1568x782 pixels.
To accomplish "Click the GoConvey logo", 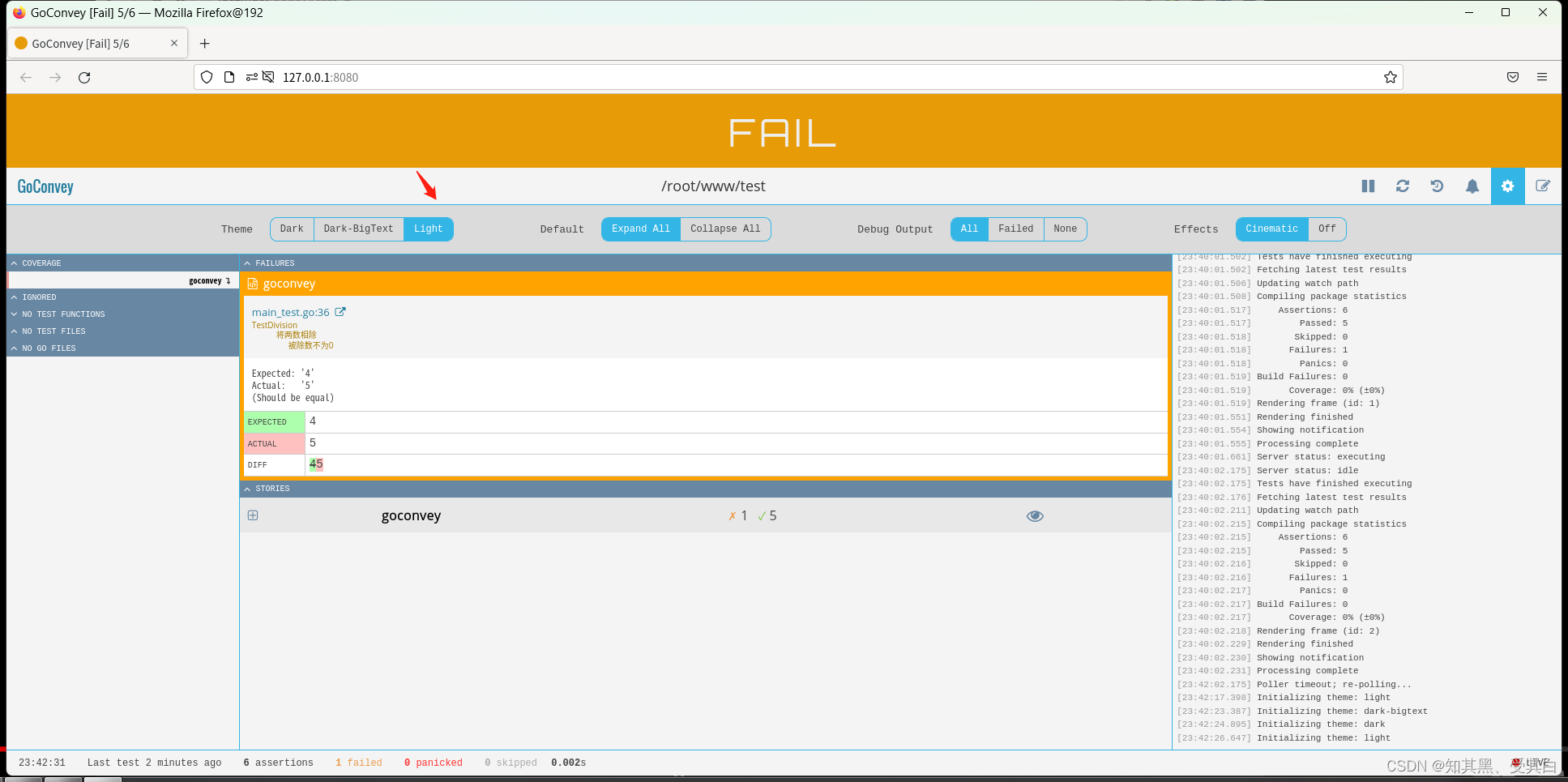I will [x=45, y=186].
